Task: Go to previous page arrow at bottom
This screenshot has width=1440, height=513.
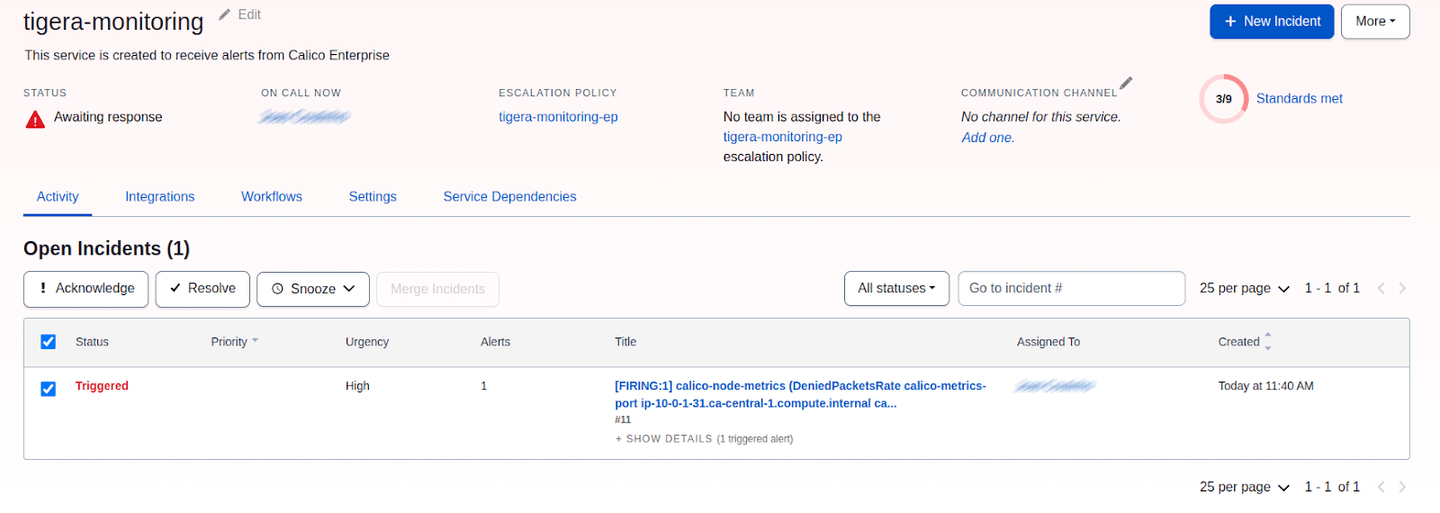Action: tap(1381, 487)
